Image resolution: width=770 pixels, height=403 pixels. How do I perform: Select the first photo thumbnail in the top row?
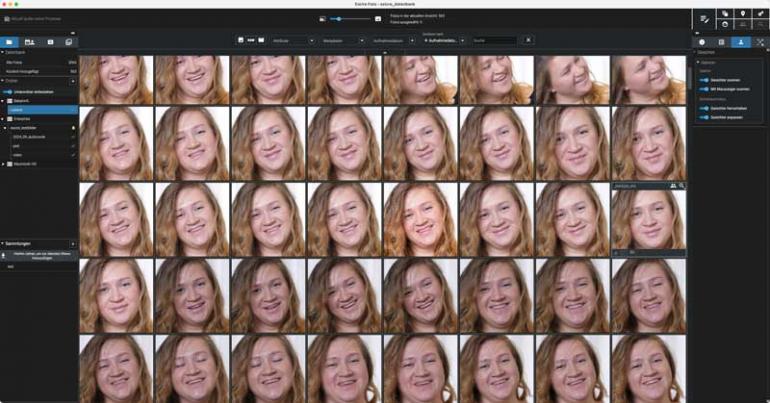(116, 80)
